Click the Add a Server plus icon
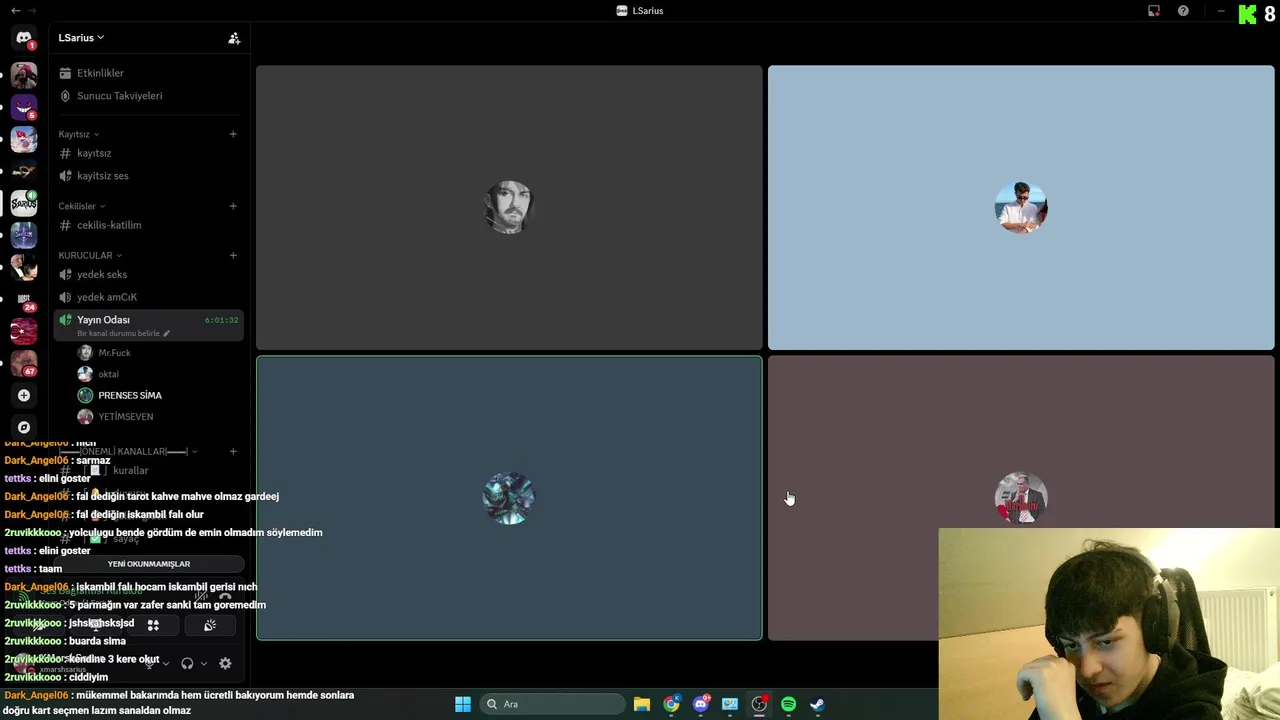 click(x=24, y=395)
